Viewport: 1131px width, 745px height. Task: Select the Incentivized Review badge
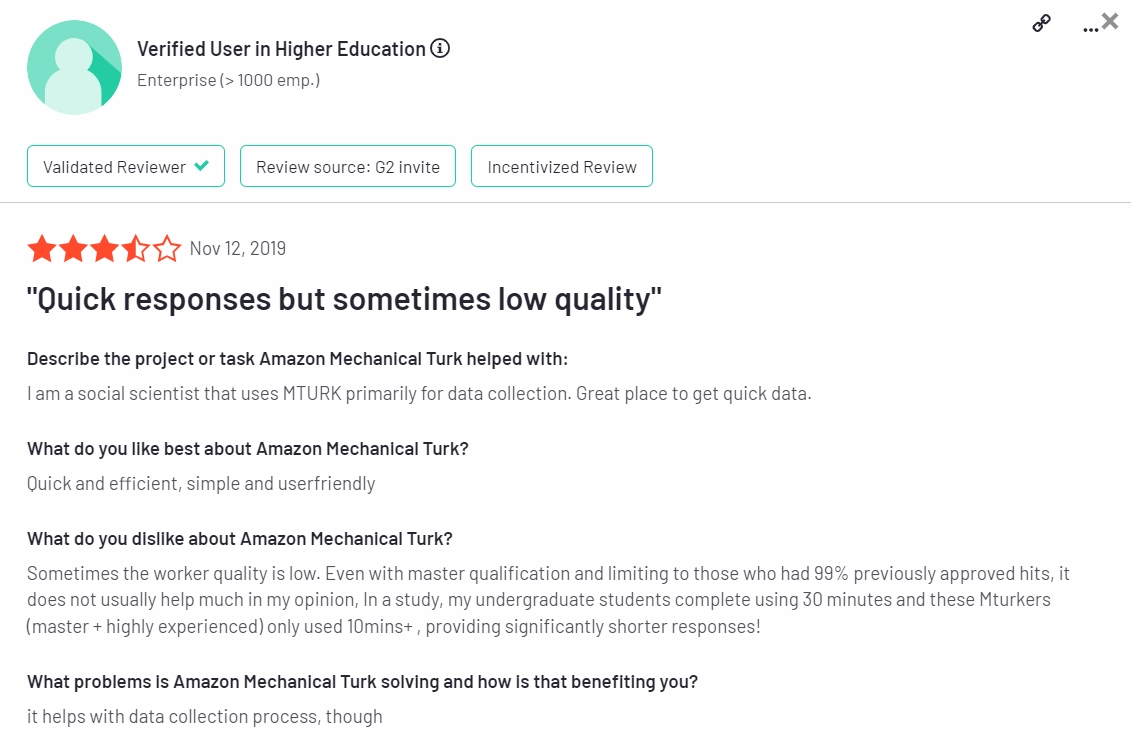click(x=562, y=167)
